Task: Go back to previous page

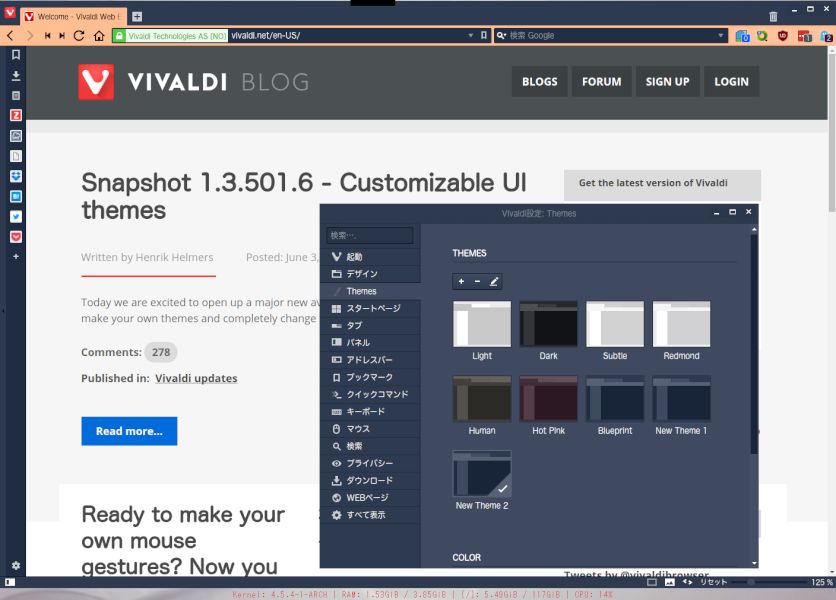Action: click(x=10, y=36)
